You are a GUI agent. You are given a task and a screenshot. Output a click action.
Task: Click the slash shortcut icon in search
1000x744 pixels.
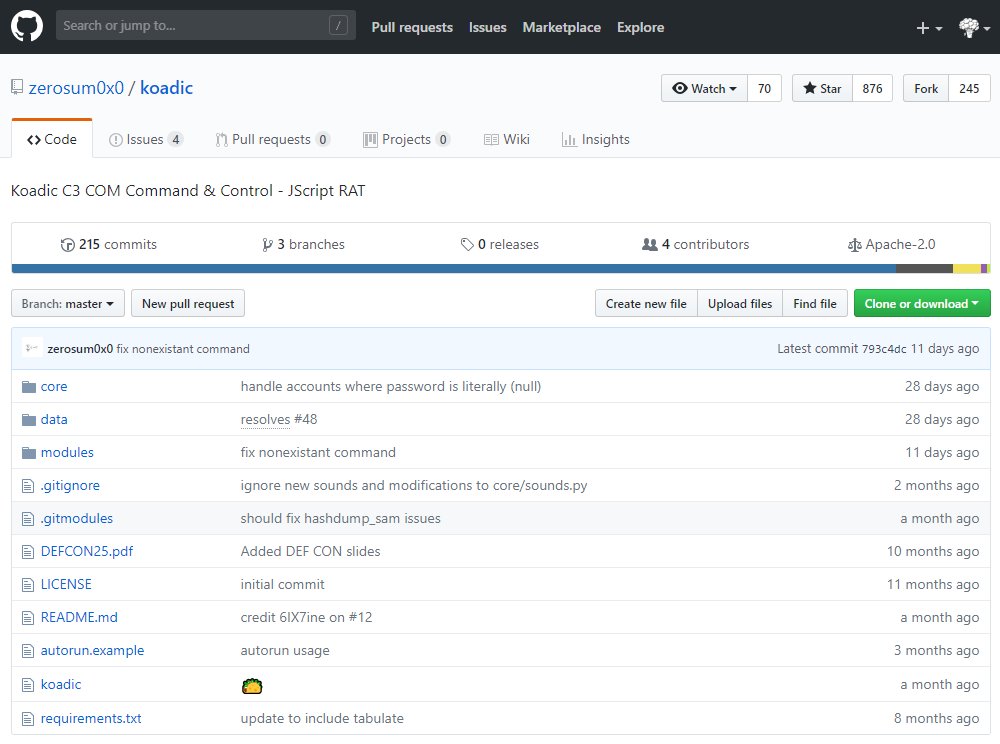coord(338,26)
